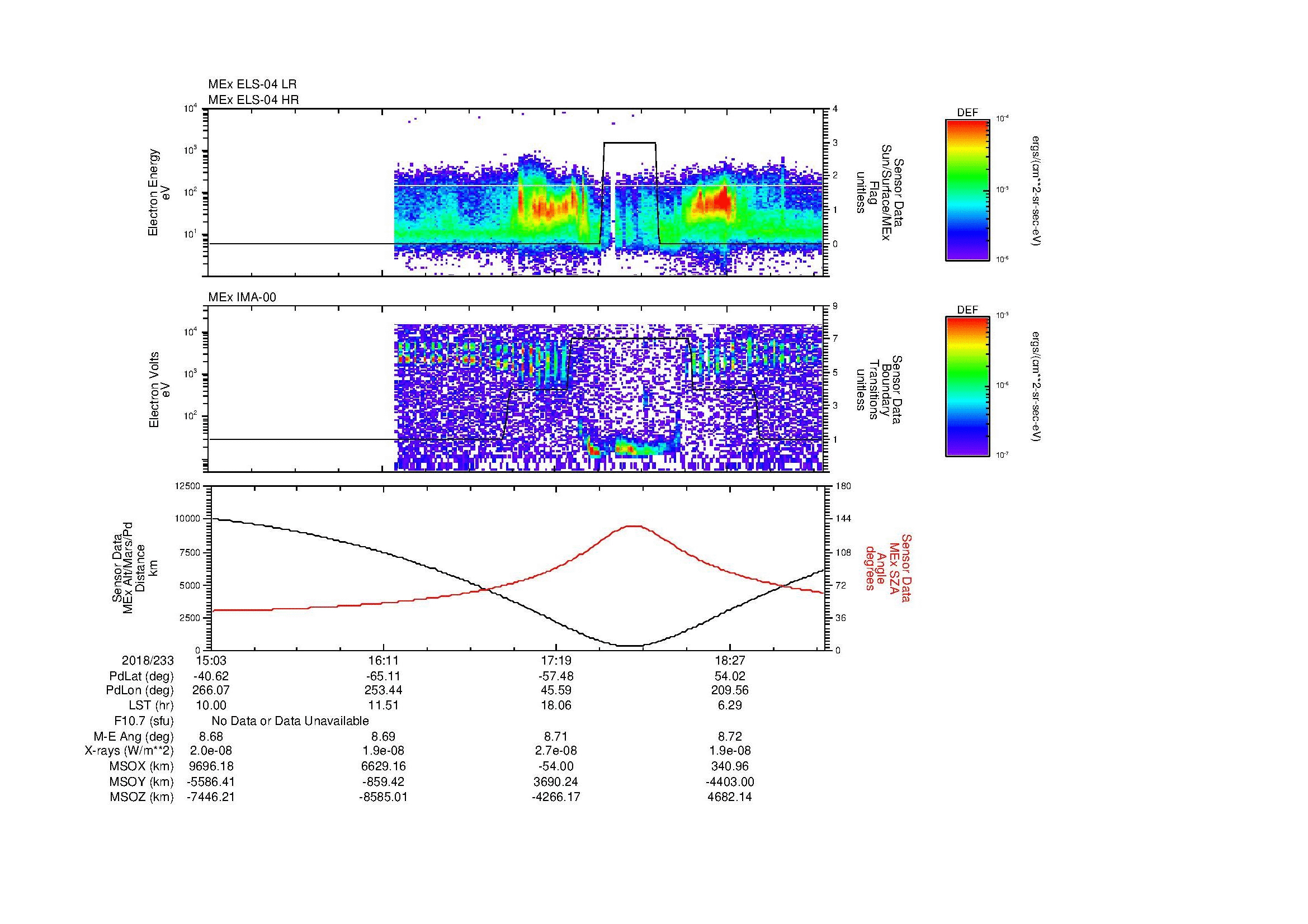Click the 'MSOZ (km)' row label
Image resolution: width=1308 pixels, height=924 pixels.
(141, 798)
